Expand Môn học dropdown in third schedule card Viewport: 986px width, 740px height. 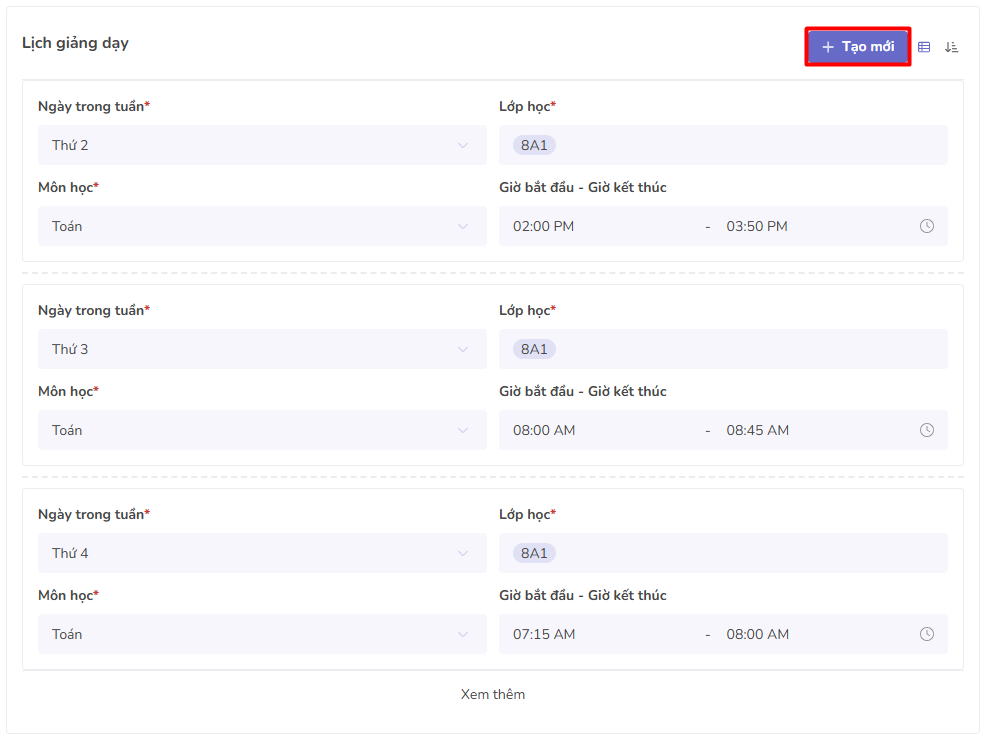pyautogui.click(x=262, y=634)
